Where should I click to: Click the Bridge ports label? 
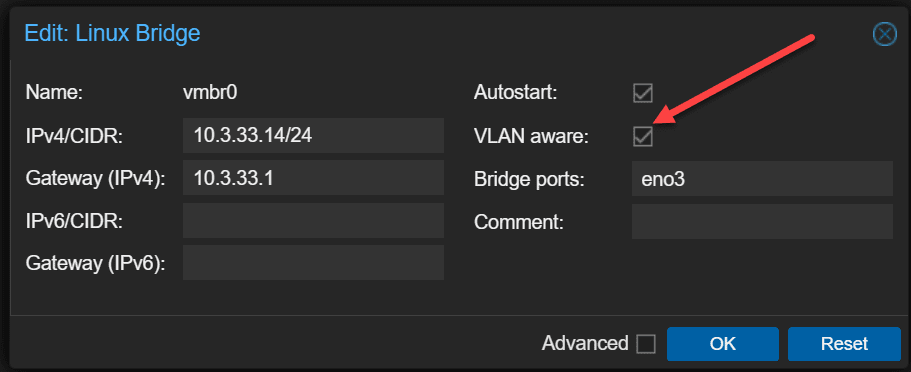tap(529, 180)
